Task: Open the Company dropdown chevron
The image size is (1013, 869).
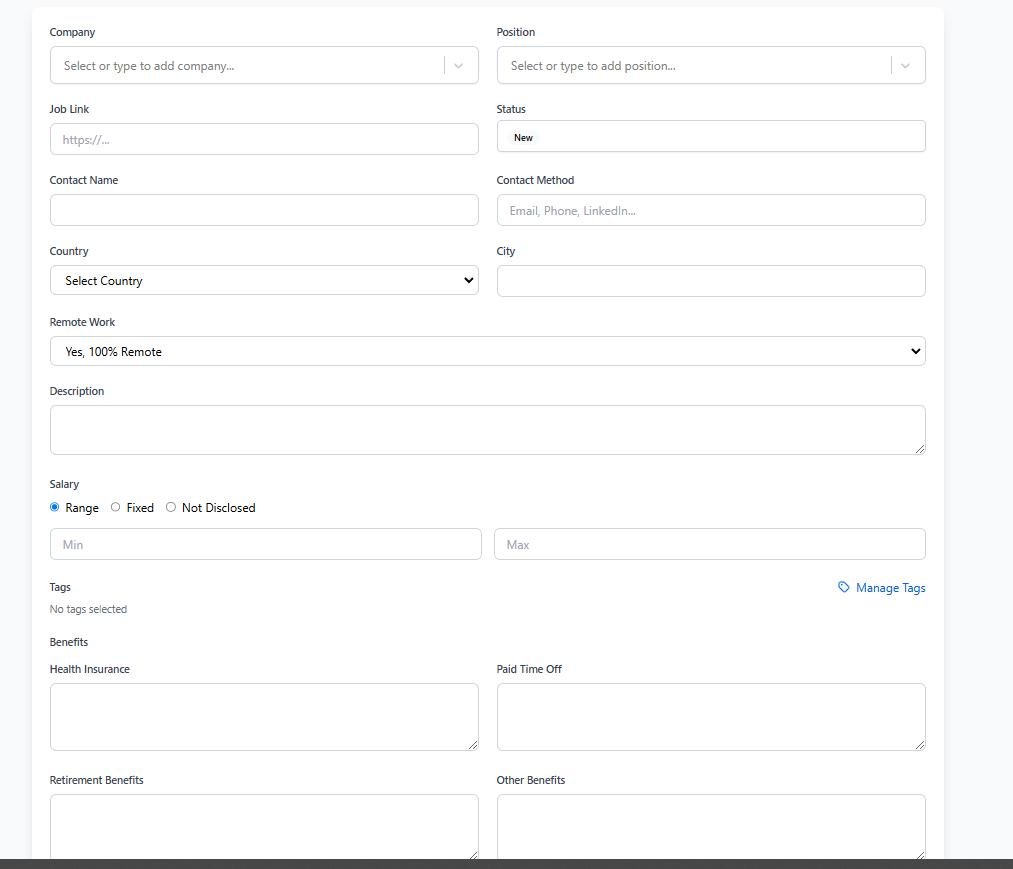Action: pyautogui.click(x=458, y=66)
